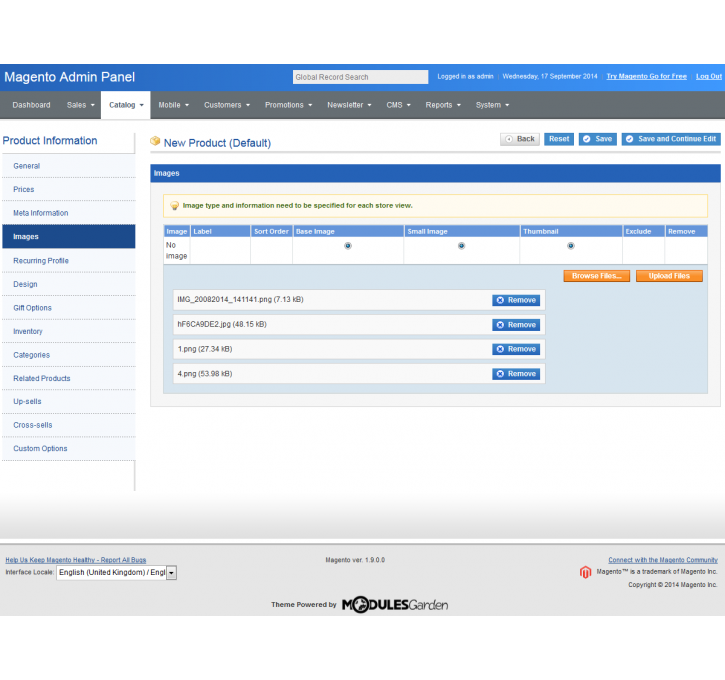Click the Exclude column header

coord(643,232)
